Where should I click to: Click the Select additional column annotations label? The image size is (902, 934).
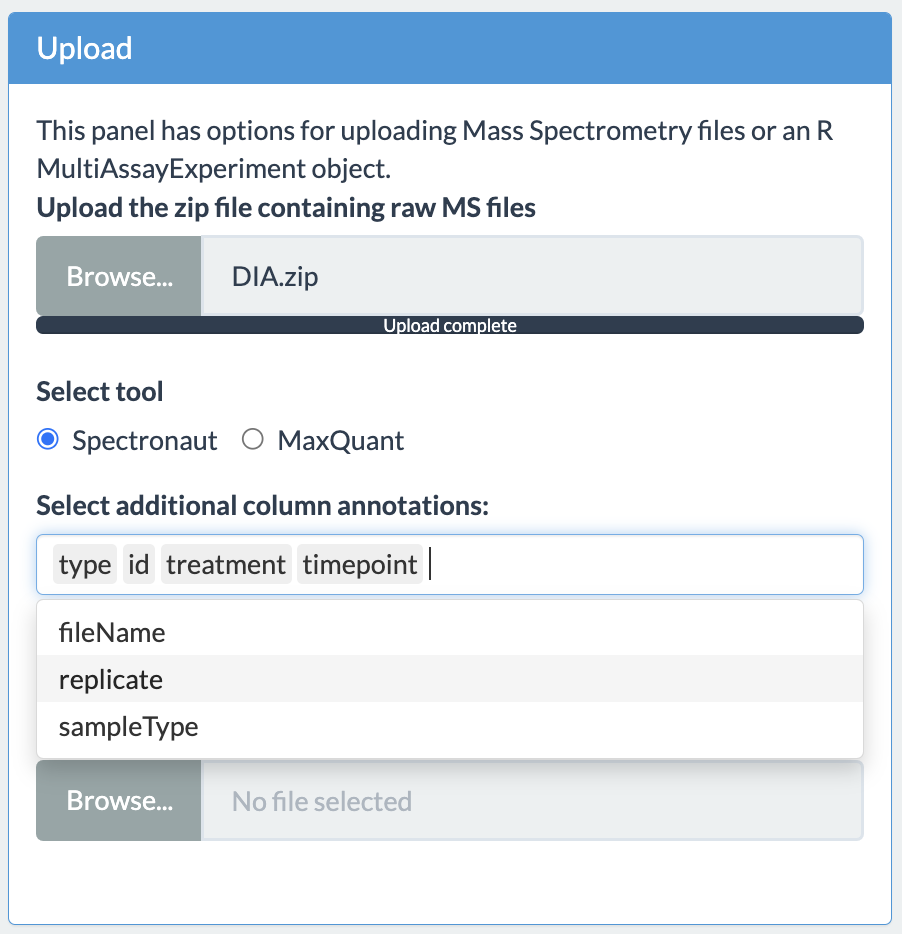262,505
